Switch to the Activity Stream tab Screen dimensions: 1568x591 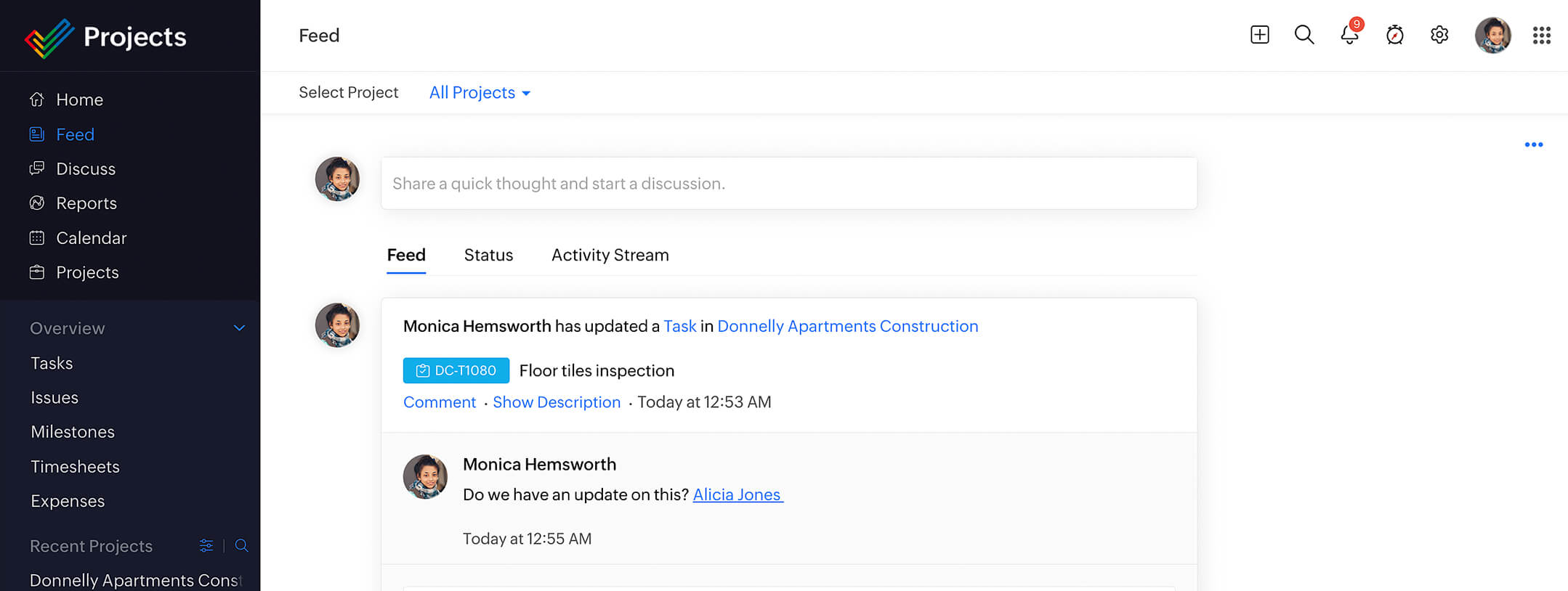[x=610, y=255]
